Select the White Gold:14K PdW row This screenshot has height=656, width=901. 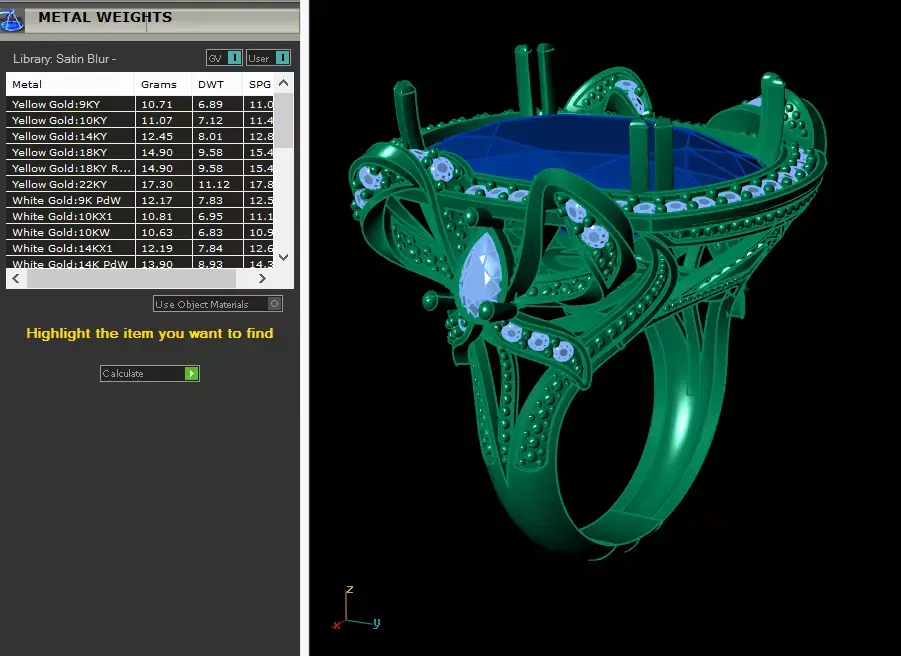click(x=140, y=263)
